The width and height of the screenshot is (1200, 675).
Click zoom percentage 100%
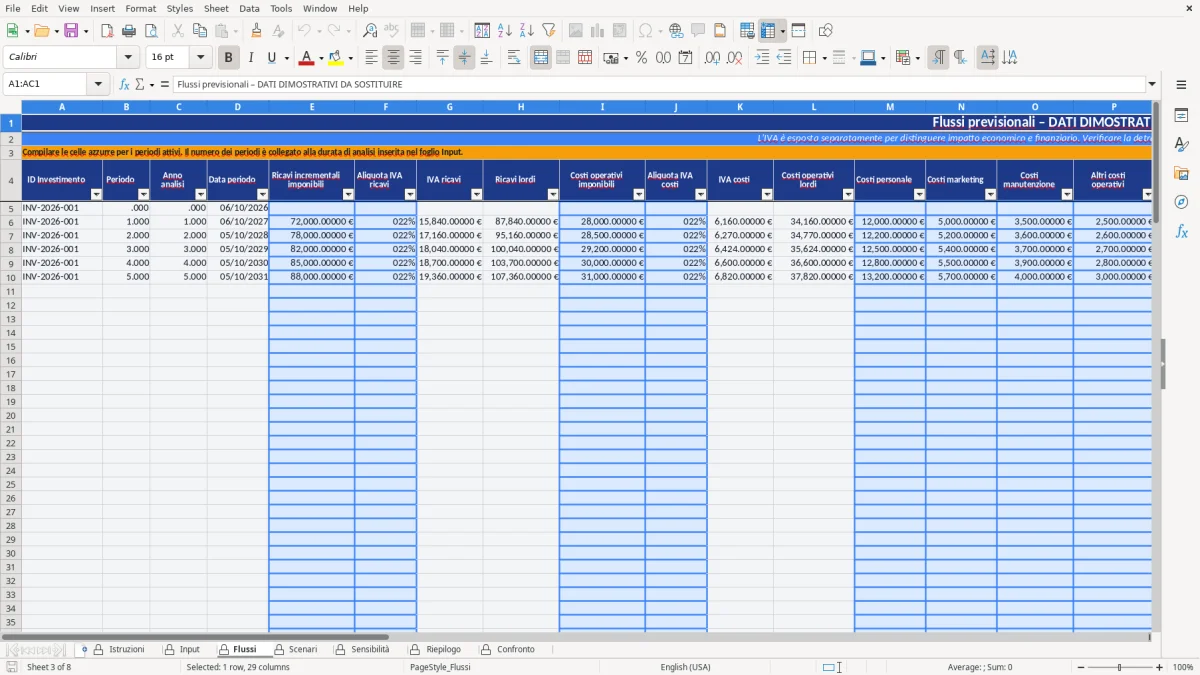click(x=1183, y=667)
